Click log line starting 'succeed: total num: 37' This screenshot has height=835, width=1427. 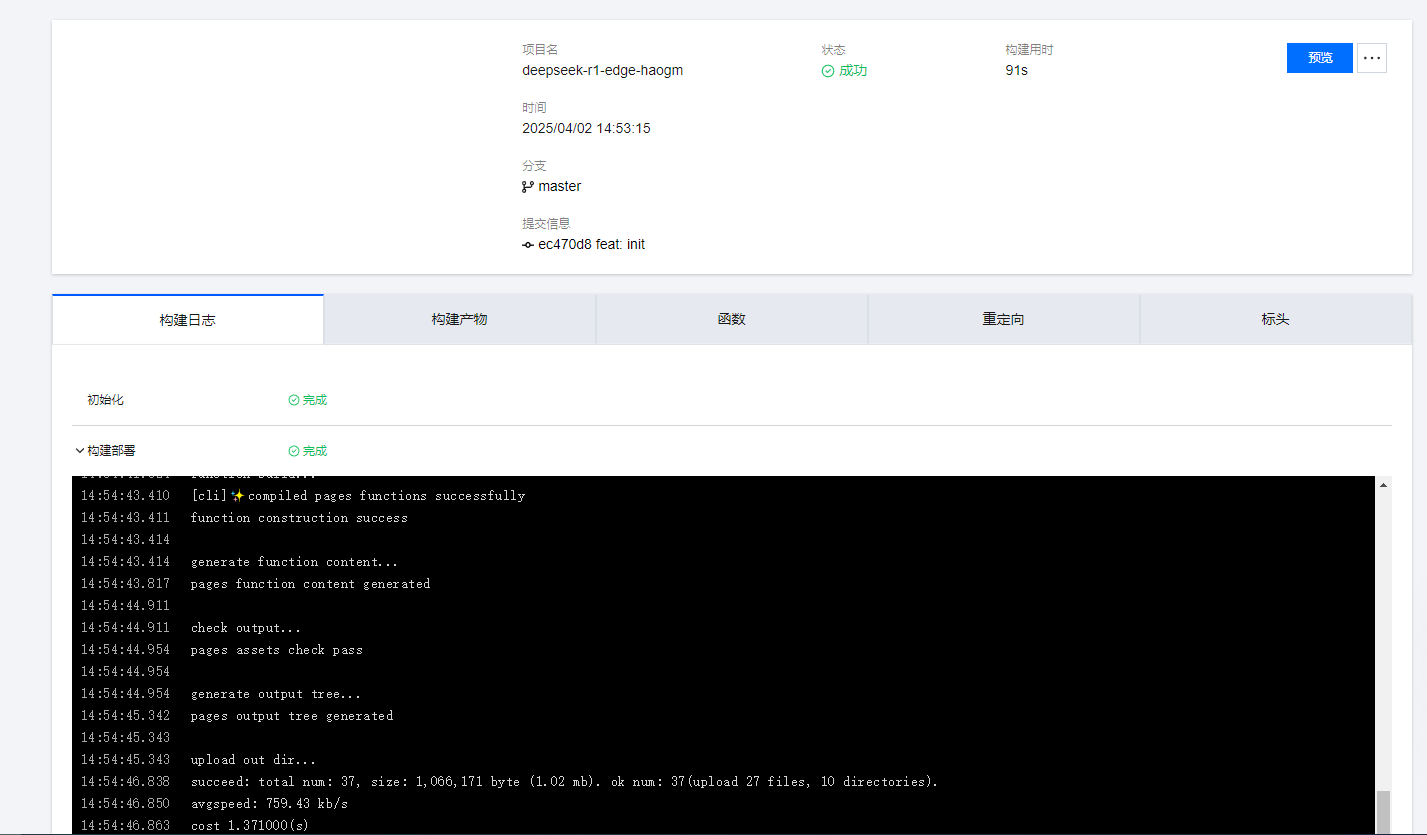click(564, 782)
